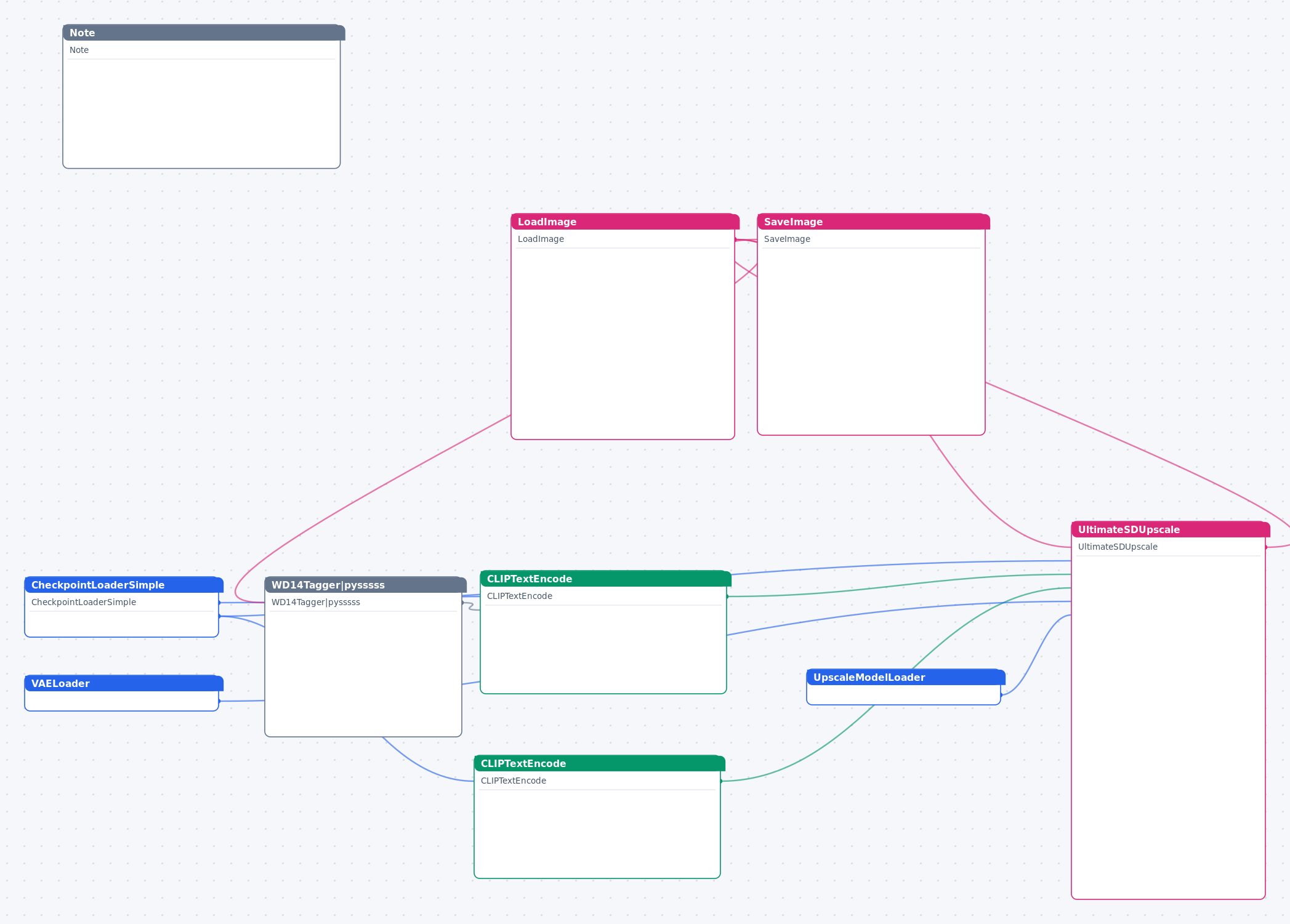Select the WD14Tagger|pysssss node header
The image size is (1290, 924).
point(365,585)
